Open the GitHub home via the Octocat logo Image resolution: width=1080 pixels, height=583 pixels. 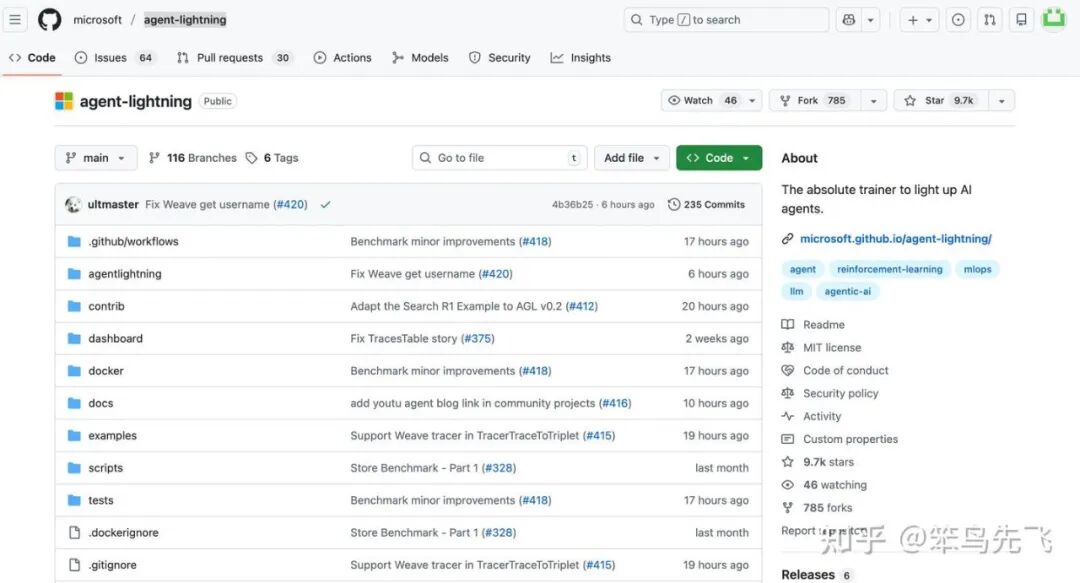point(48,20)
